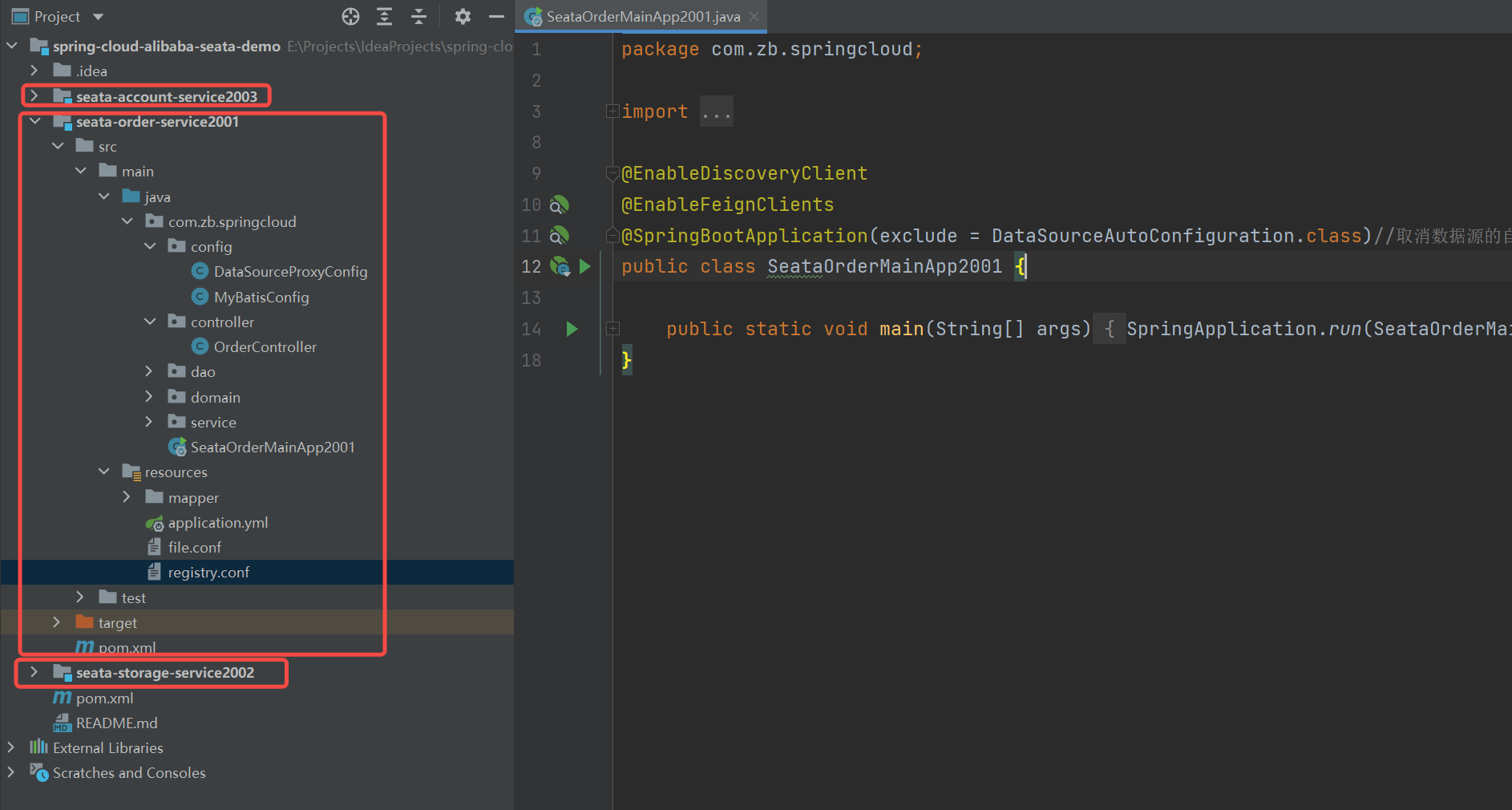This screenshot has height=810, width=1512.
Task: Click the @EnableFeignClients annotation
Action: click(727, 205)
